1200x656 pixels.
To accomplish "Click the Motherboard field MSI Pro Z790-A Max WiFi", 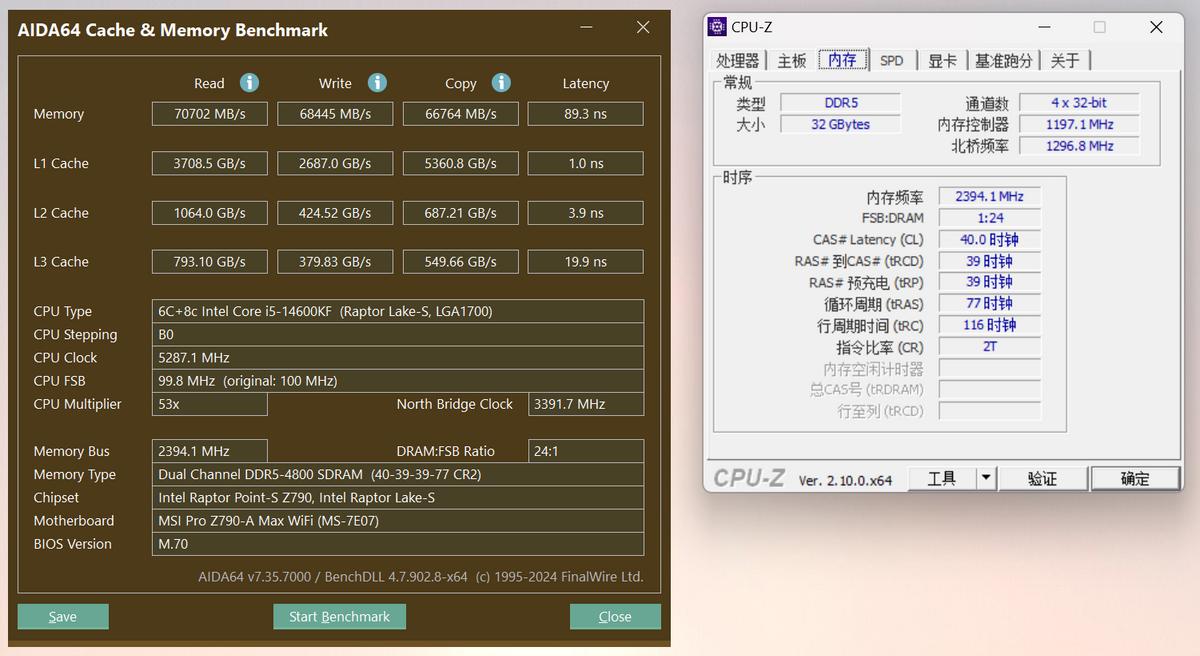I will 398,521.
